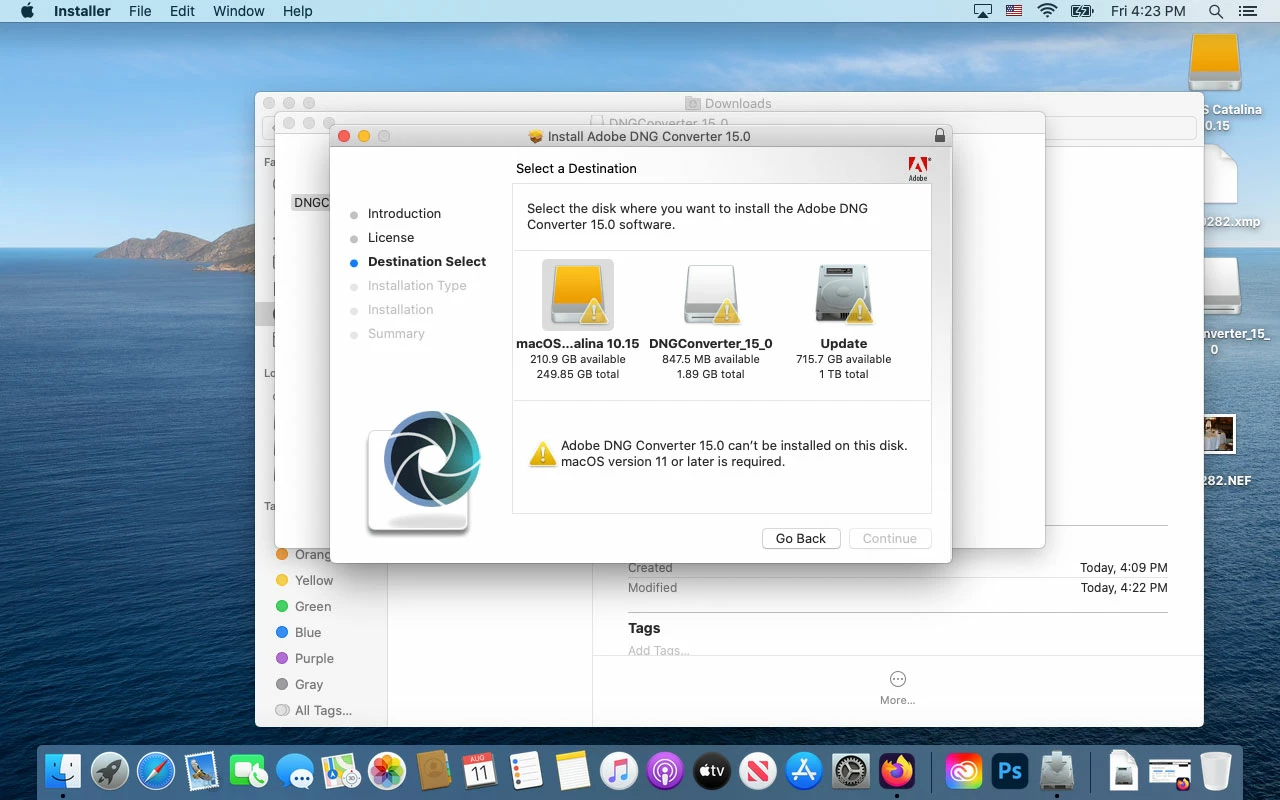Open the Edit menu
This screenshot has height=800, width=1280.
[182, 11]
